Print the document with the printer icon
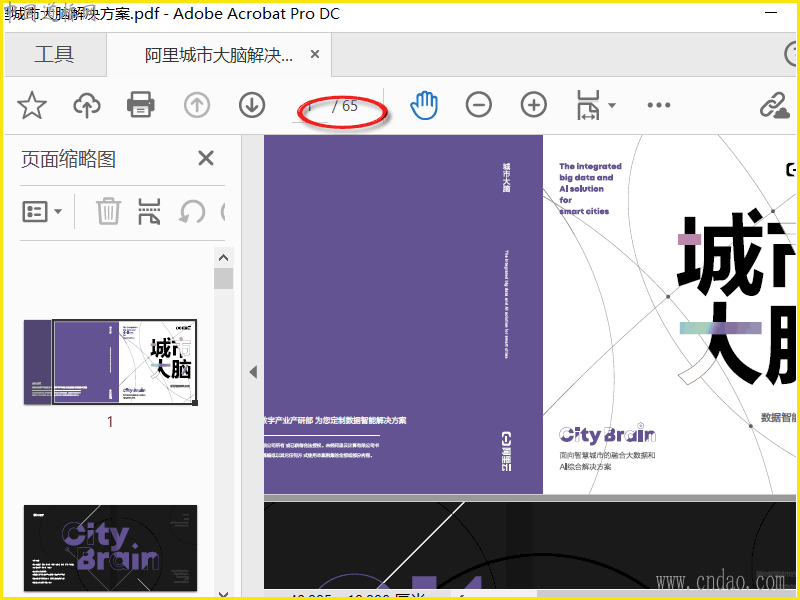800x600 pixels. tap(141, 105)
